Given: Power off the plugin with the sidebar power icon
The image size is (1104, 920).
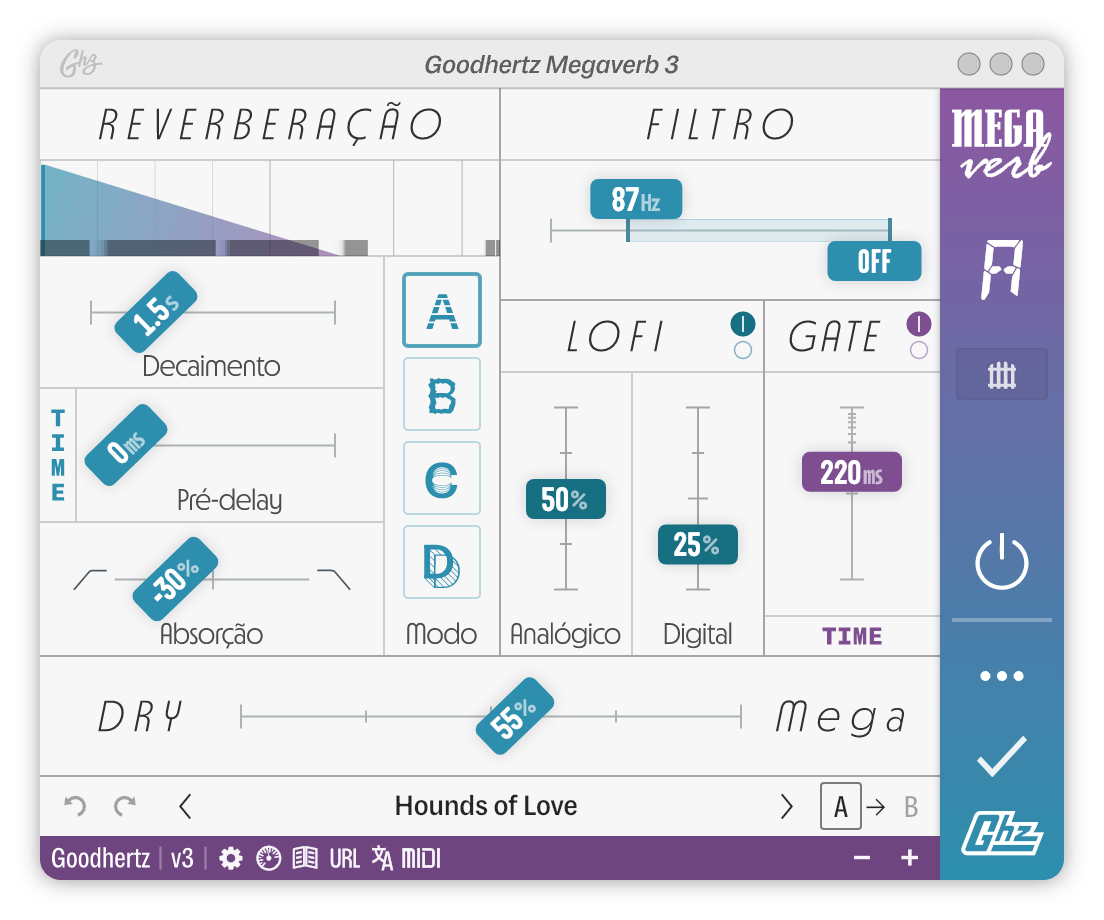Looking at the screenshot, I should click(x=1001, y=561).
